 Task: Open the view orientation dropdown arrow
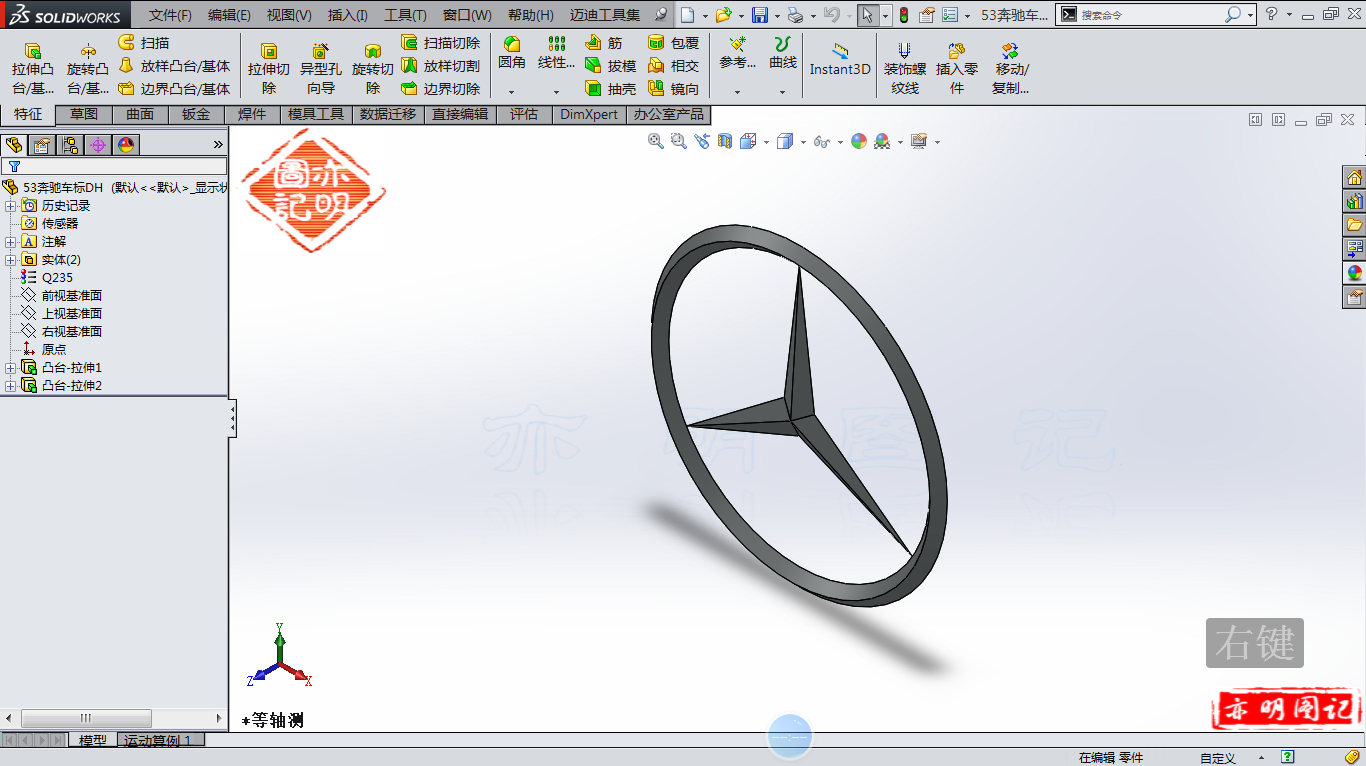767,142
